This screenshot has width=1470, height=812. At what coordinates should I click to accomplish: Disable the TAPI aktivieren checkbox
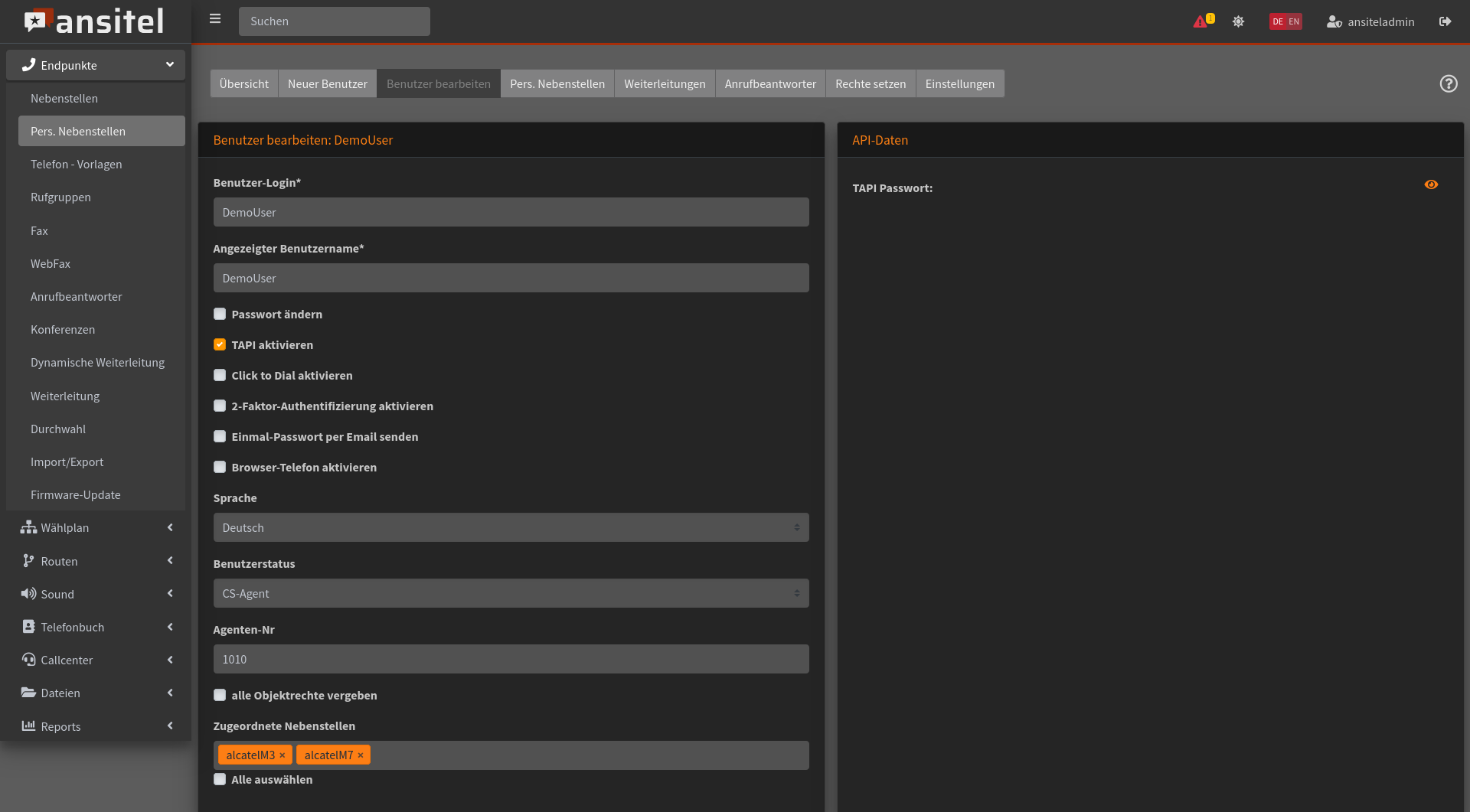(x=220, y=344)
